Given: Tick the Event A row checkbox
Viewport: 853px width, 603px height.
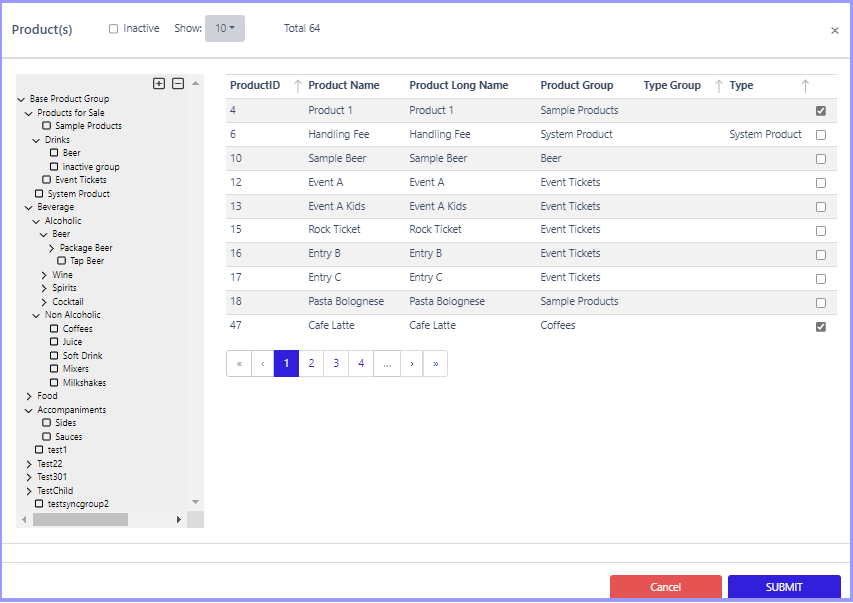Looking at the screenshot, I should click(x=821, y=183).
